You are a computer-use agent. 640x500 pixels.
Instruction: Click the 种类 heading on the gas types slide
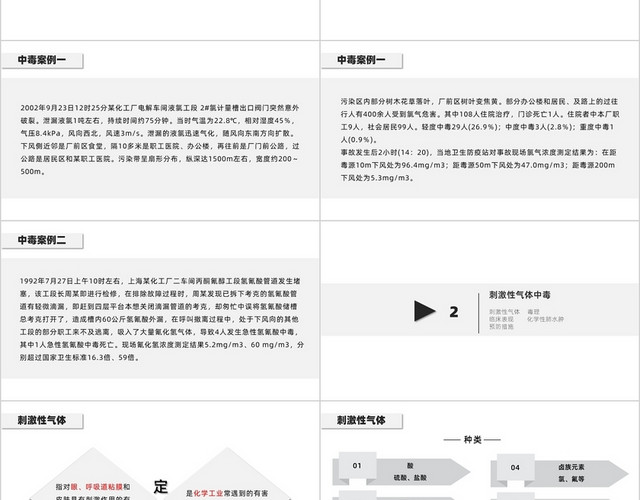pos(472,440)
